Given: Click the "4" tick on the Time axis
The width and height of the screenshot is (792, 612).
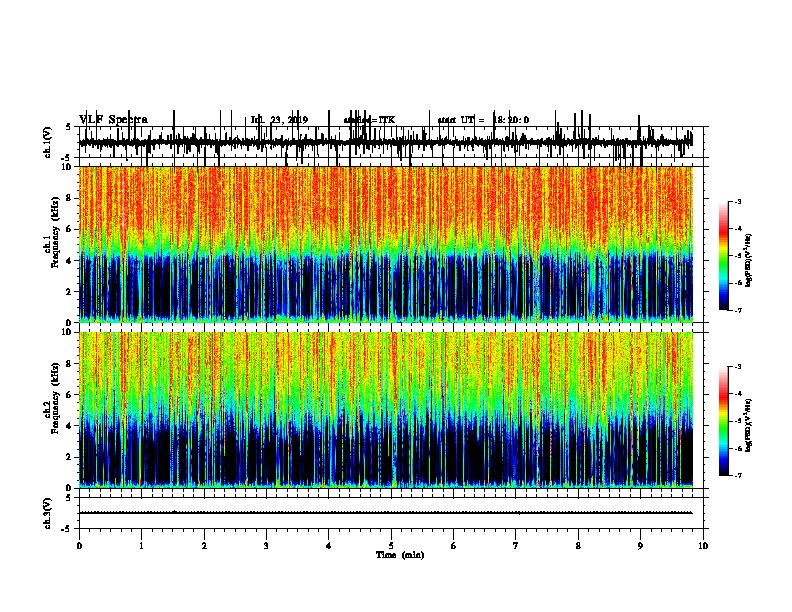Looking at the screenshot, I should (329, 546).
